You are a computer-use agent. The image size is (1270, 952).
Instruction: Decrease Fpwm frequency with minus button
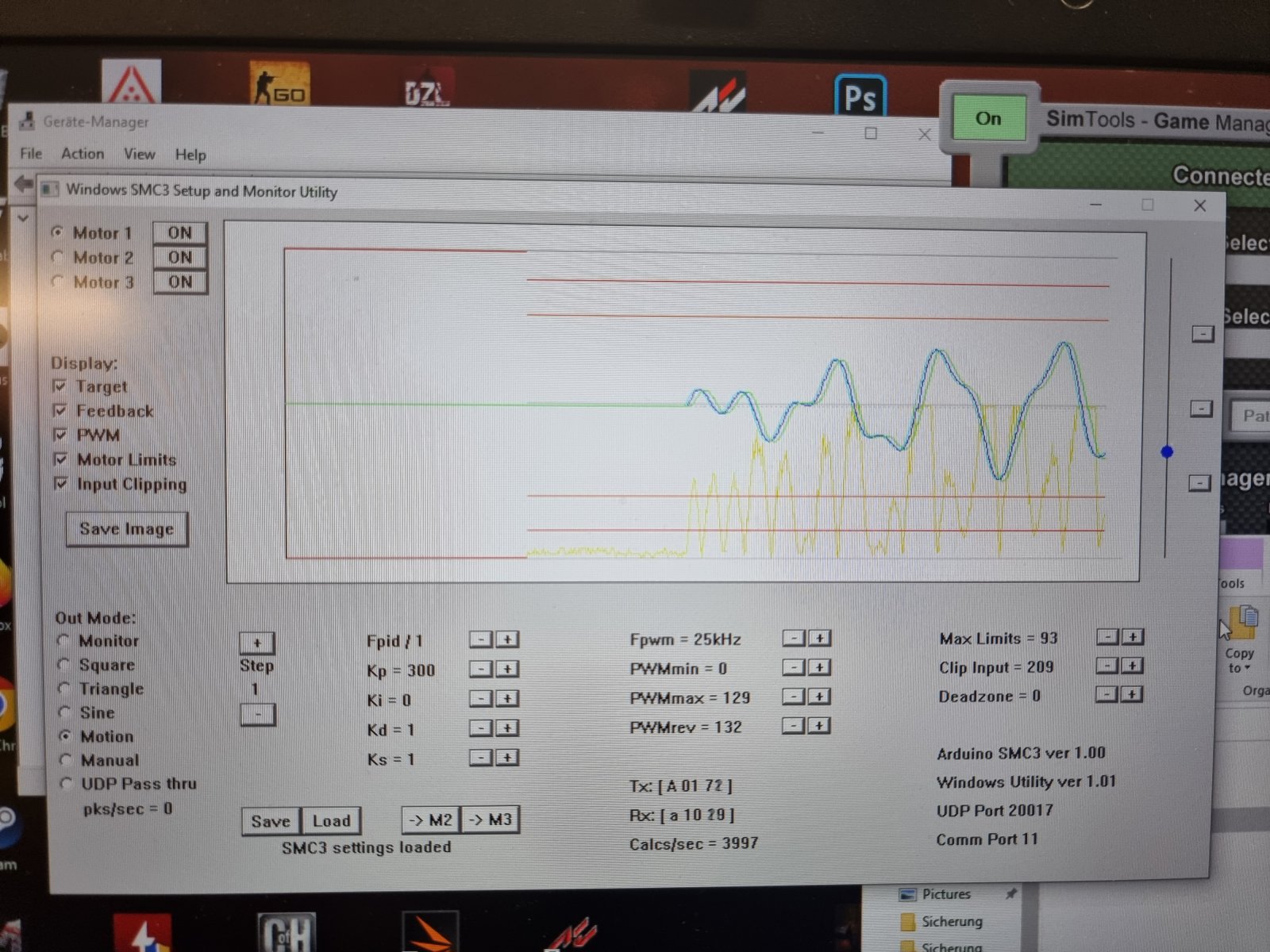point(794,638)
